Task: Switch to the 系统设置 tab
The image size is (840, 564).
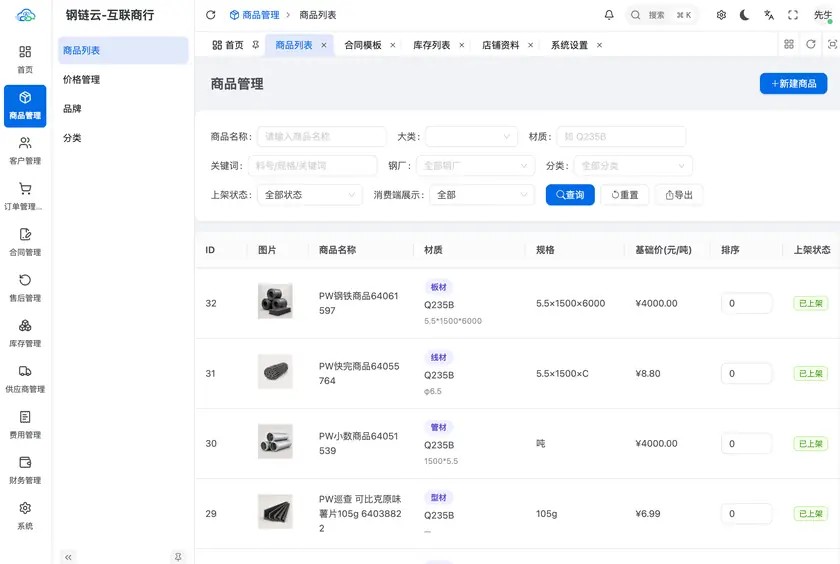Action: [569, 45]
